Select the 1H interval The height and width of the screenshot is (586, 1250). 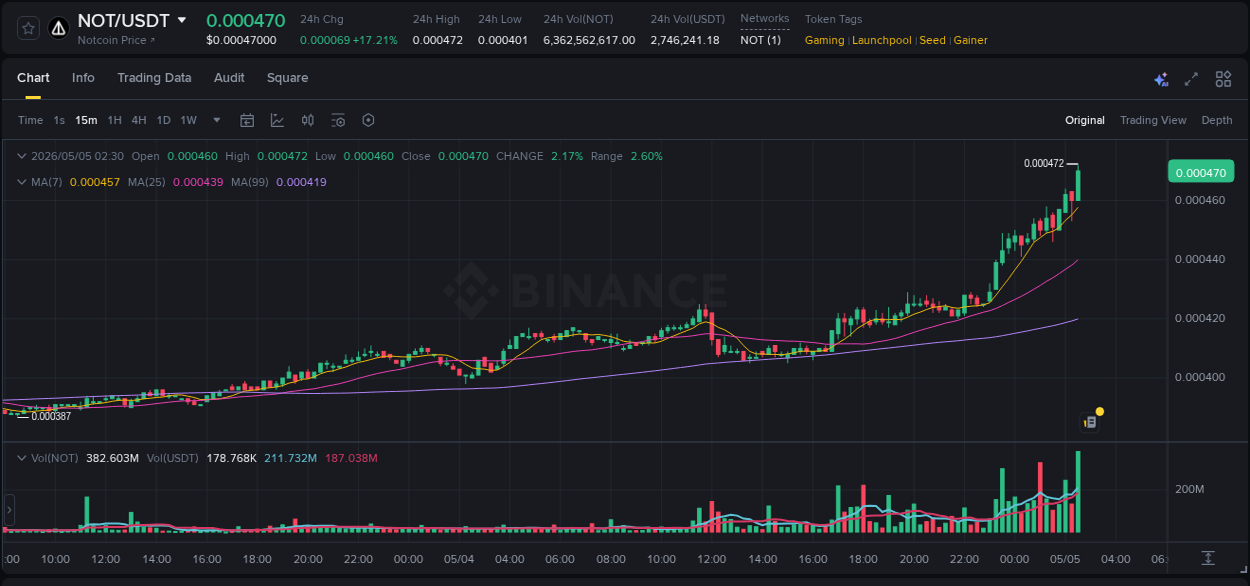pos(114,120)
